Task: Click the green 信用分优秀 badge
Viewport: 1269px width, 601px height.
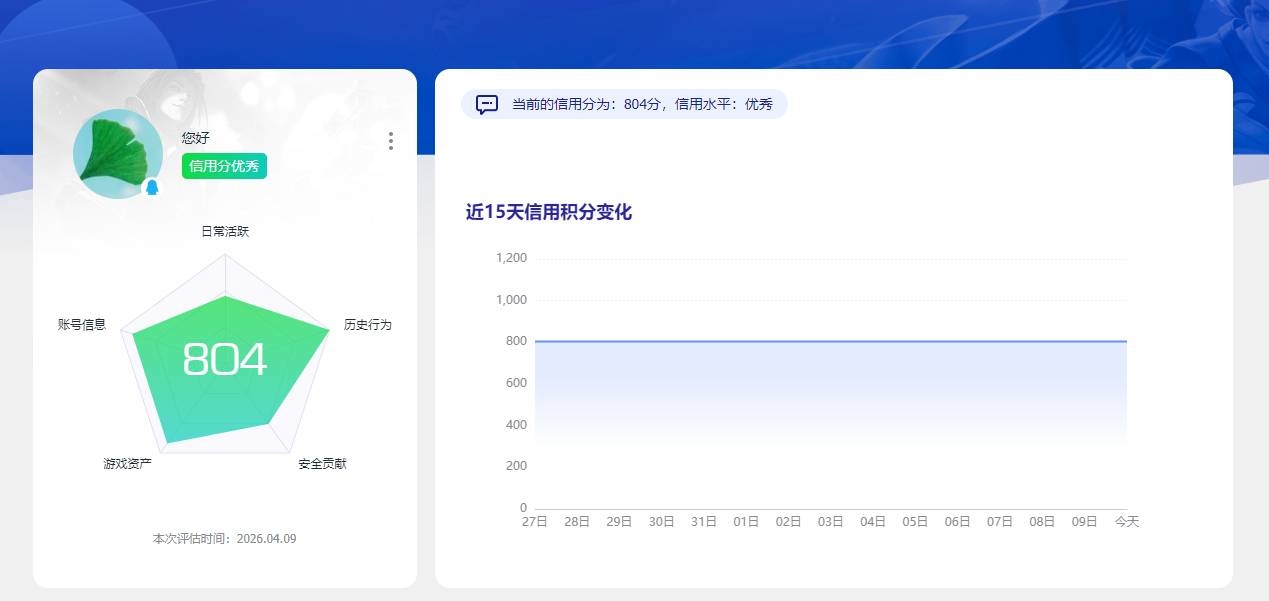Action: (x=222, y=166)
